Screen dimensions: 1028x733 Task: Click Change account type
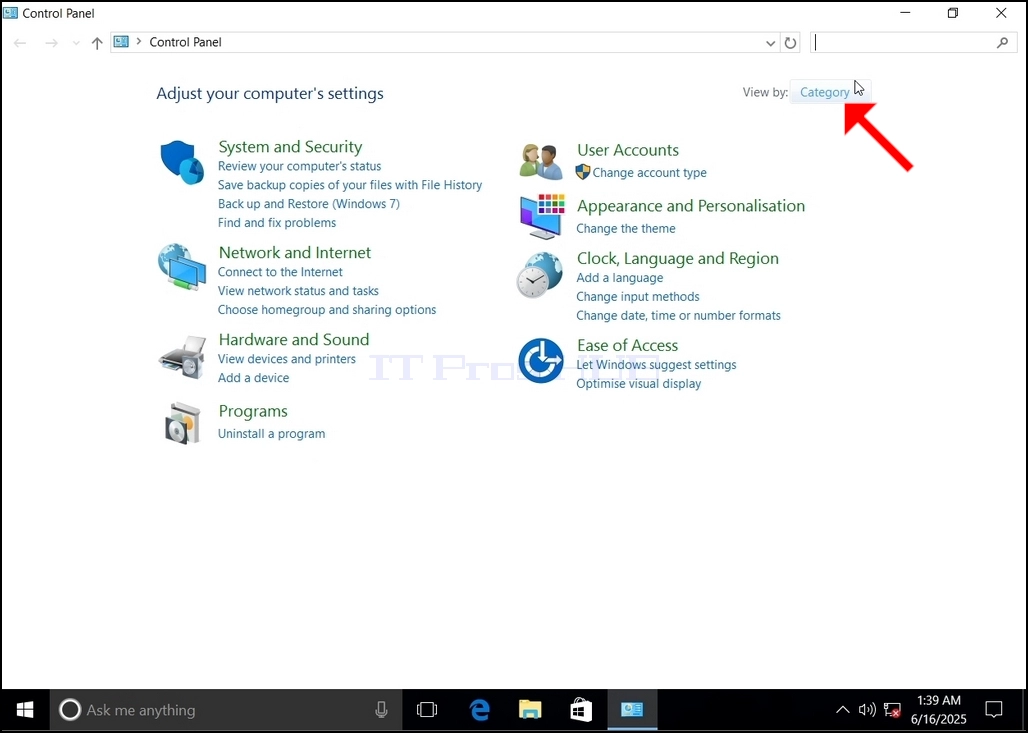(x=649, y=173)
